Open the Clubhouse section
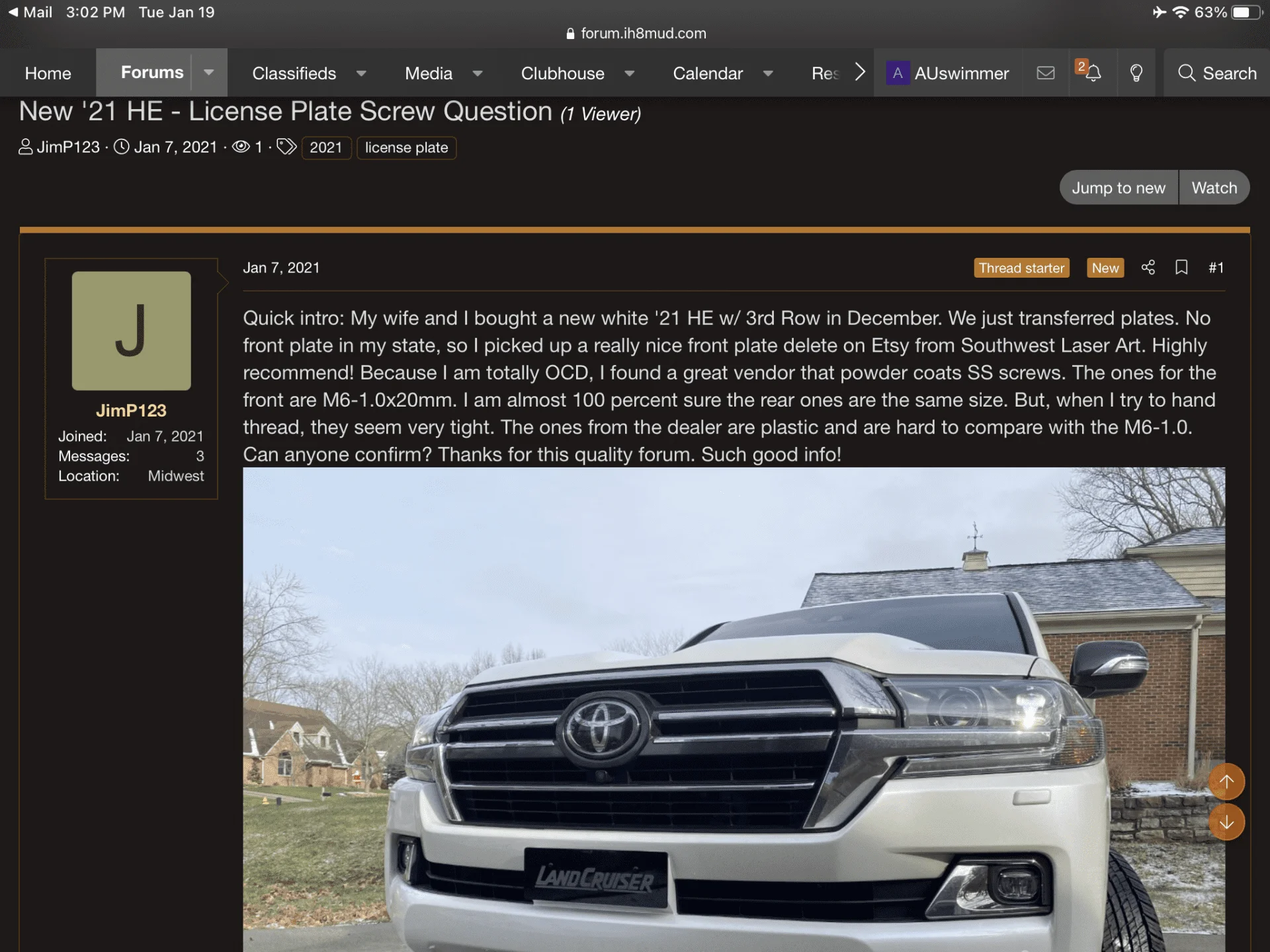This screenshot has width=1270, height=952. [562, 73]
